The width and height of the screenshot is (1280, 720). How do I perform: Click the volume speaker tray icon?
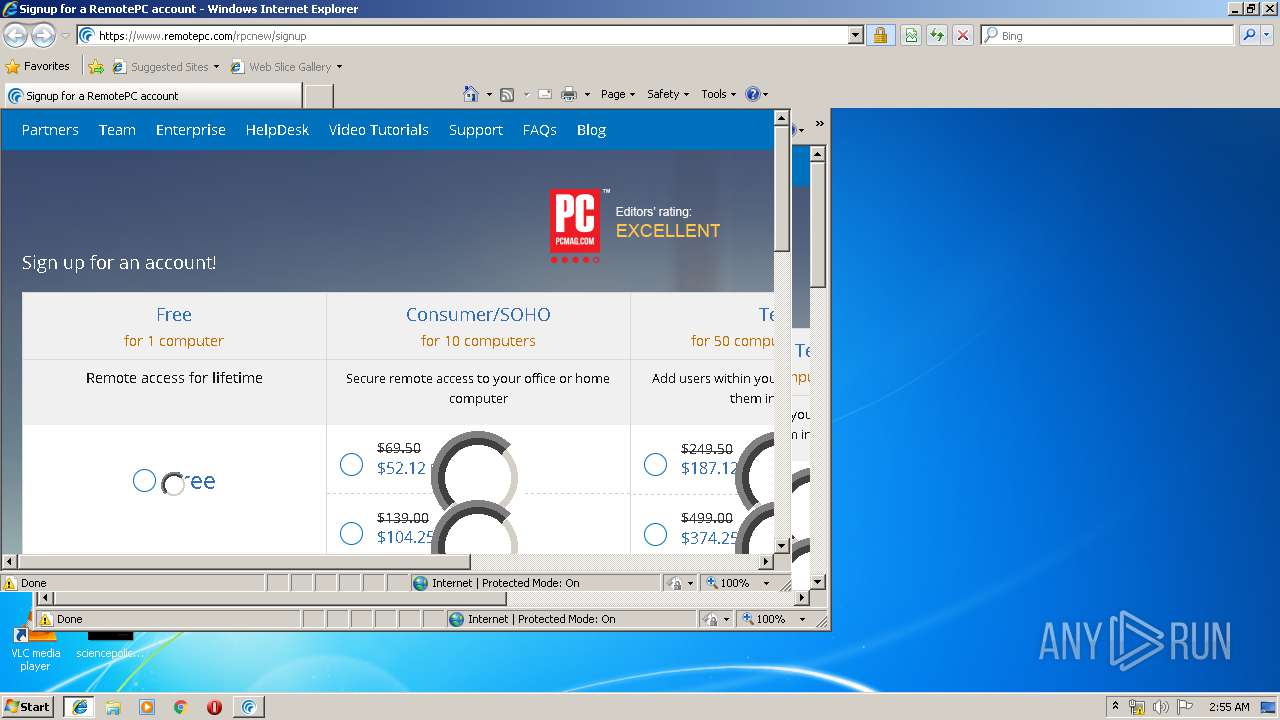(x=1161, y=707)
